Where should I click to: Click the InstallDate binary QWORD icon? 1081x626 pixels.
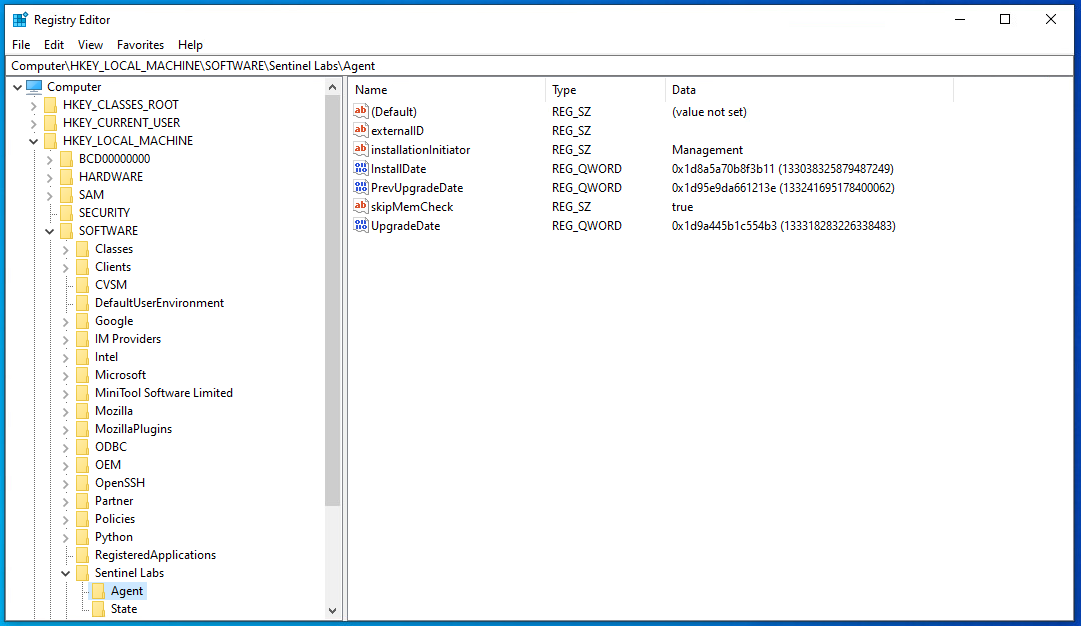point(361,168)
